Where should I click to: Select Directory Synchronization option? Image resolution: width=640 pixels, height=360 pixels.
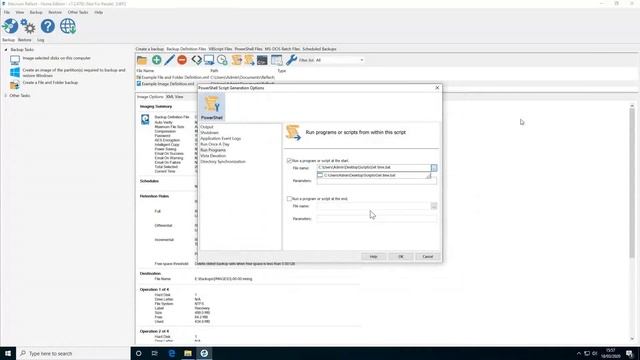[223, 162]
